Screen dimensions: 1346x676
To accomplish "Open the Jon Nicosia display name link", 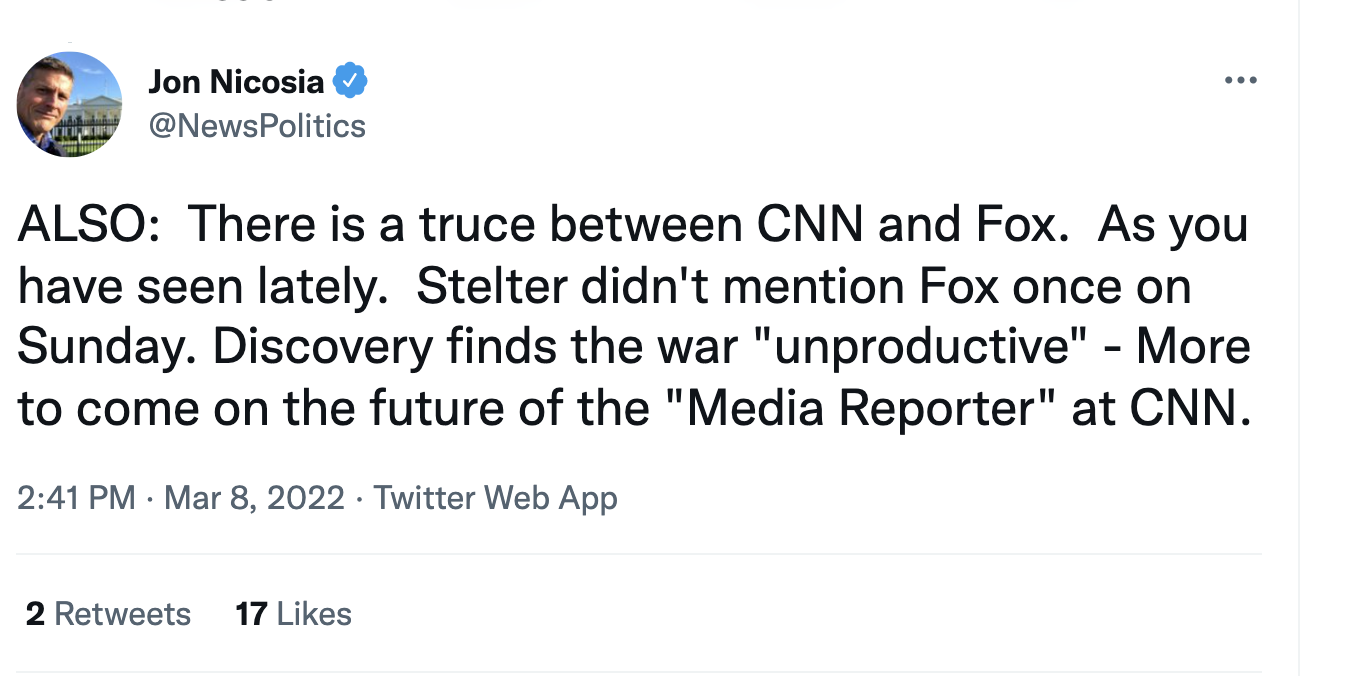I will [236, 82].
